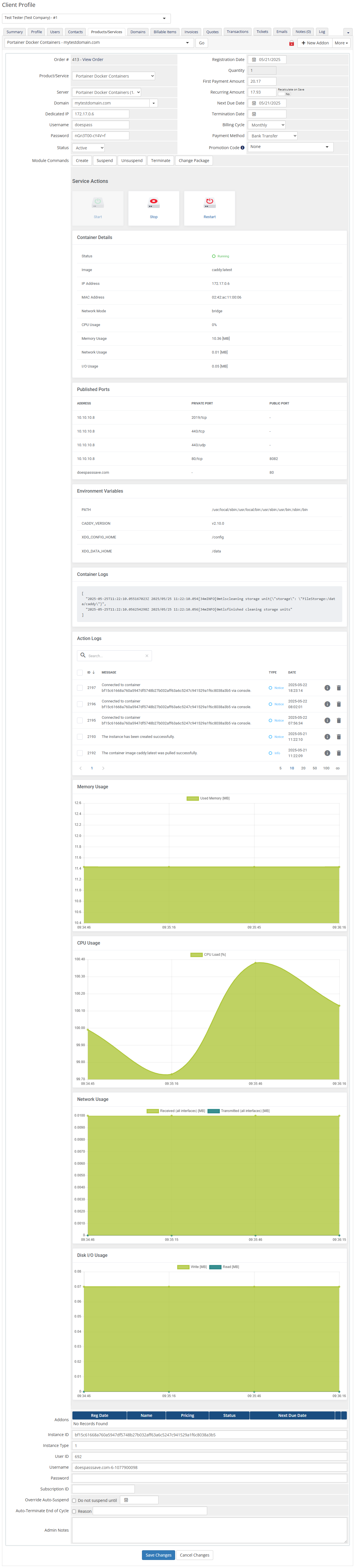Sort Action Logs by ID column
Image resolution: width=354 pixels, height=1568 pixels.
pos(91,673)
